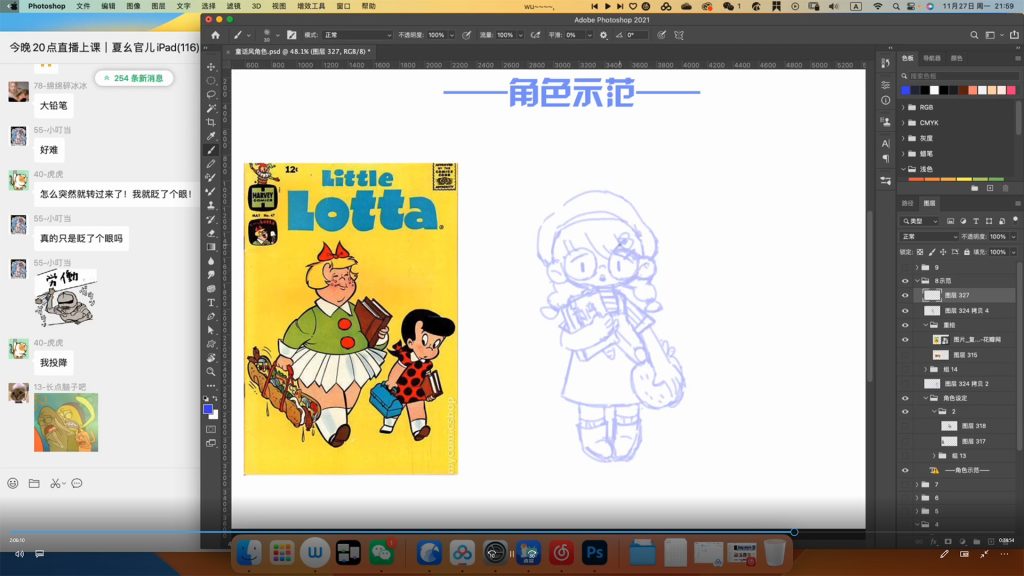Toggle visibility of layer 图层 324 拷贝 4
The image size is (1024, 576).
click(905, 311)
